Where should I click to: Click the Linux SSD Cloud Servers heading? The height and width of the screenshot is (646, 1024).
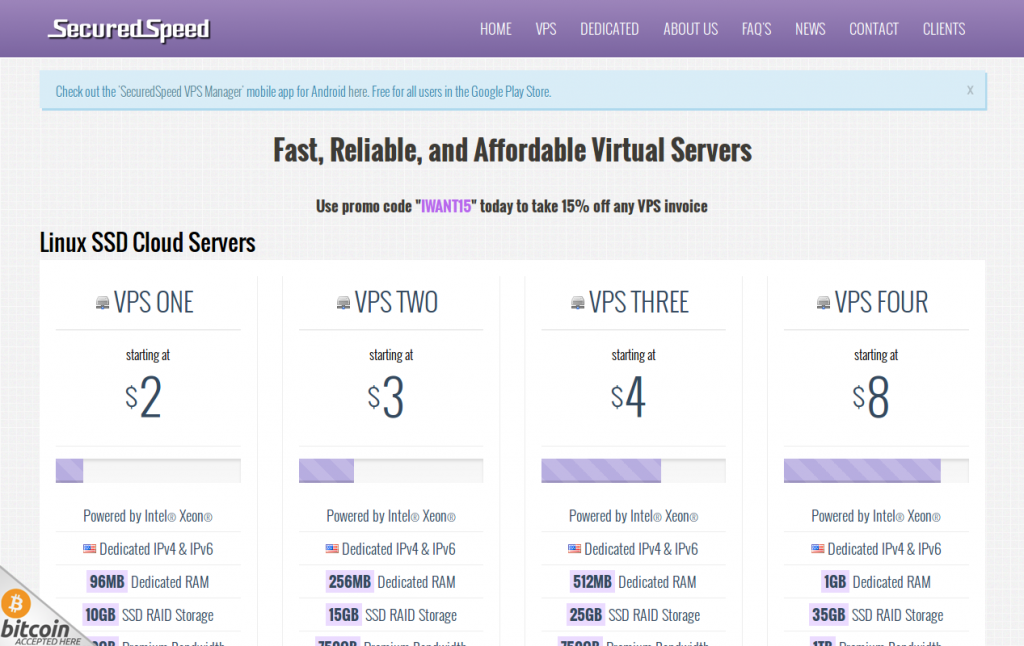(148, 243)
